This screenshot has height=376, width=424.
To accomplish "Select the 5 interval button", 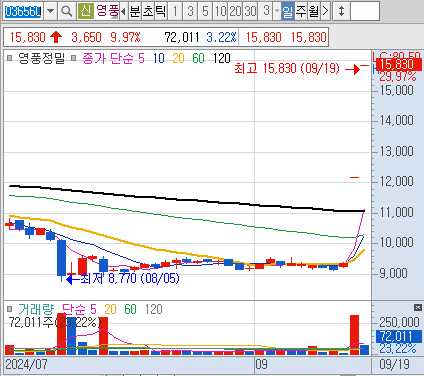I will (205, 12).
